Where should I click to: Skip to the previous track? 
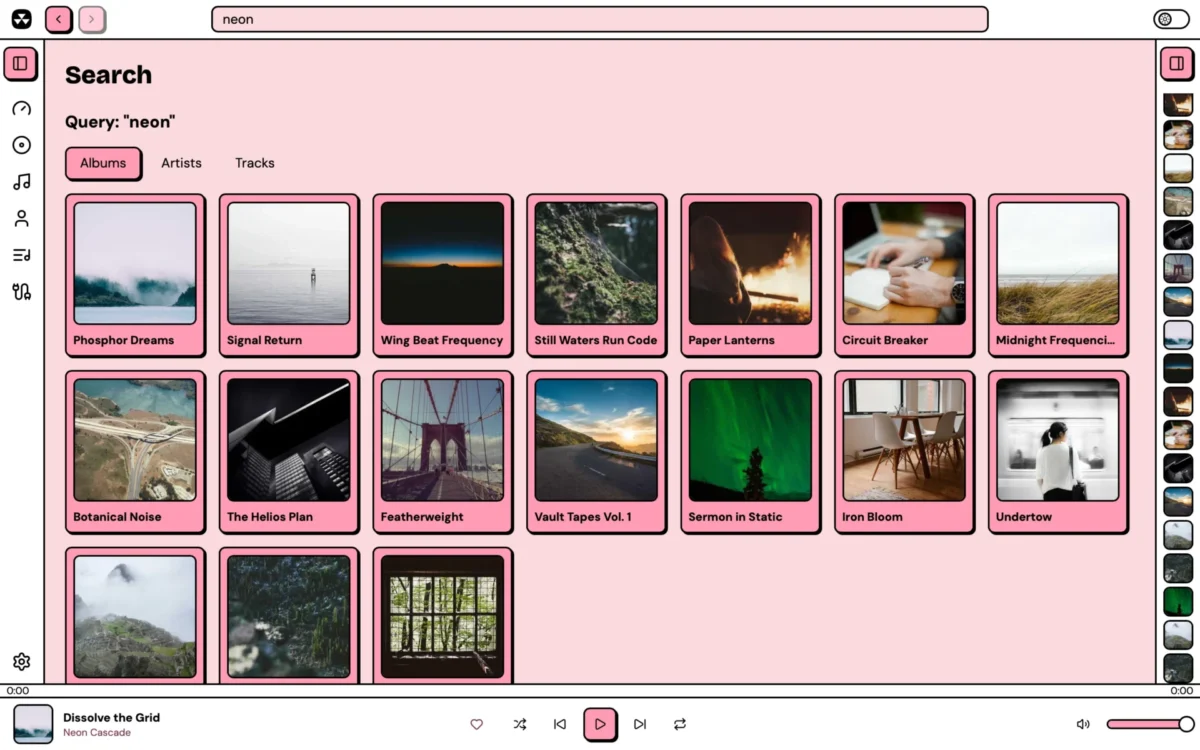click(x=560, y=724)
